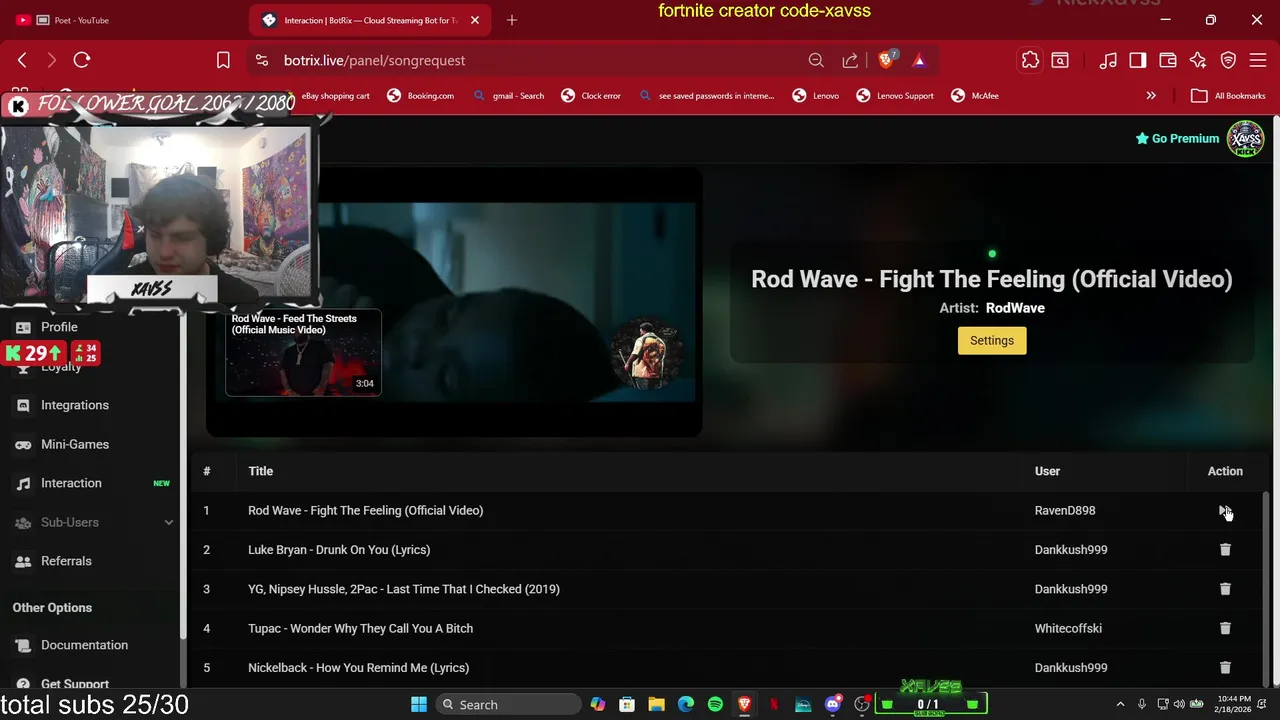The image size is (1280, 720).
Task: Open the Brave Rewards triangle icon
Action: pyautogui.click(x=919, y=60)
